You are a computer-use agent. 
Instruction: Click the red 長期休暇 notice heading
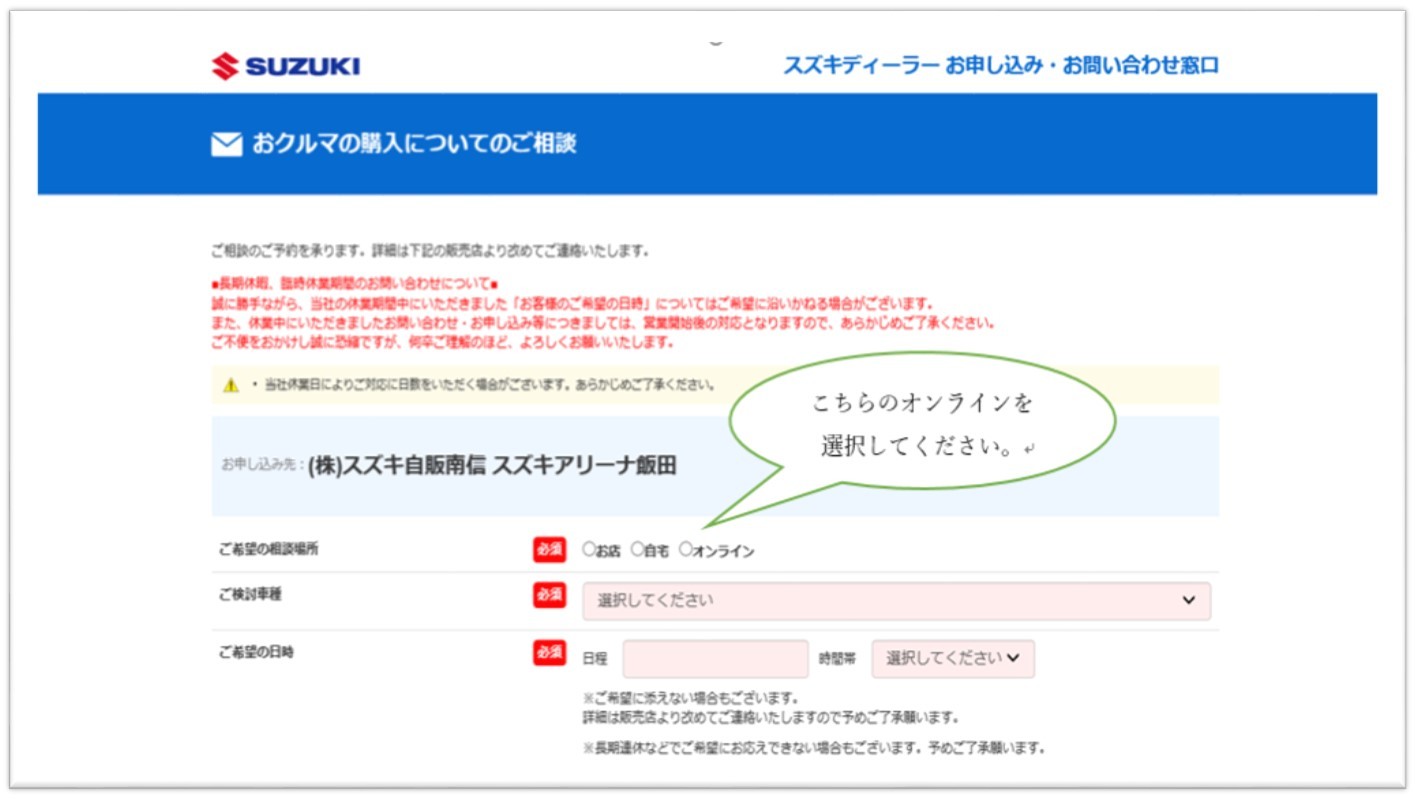pos(355,285)
